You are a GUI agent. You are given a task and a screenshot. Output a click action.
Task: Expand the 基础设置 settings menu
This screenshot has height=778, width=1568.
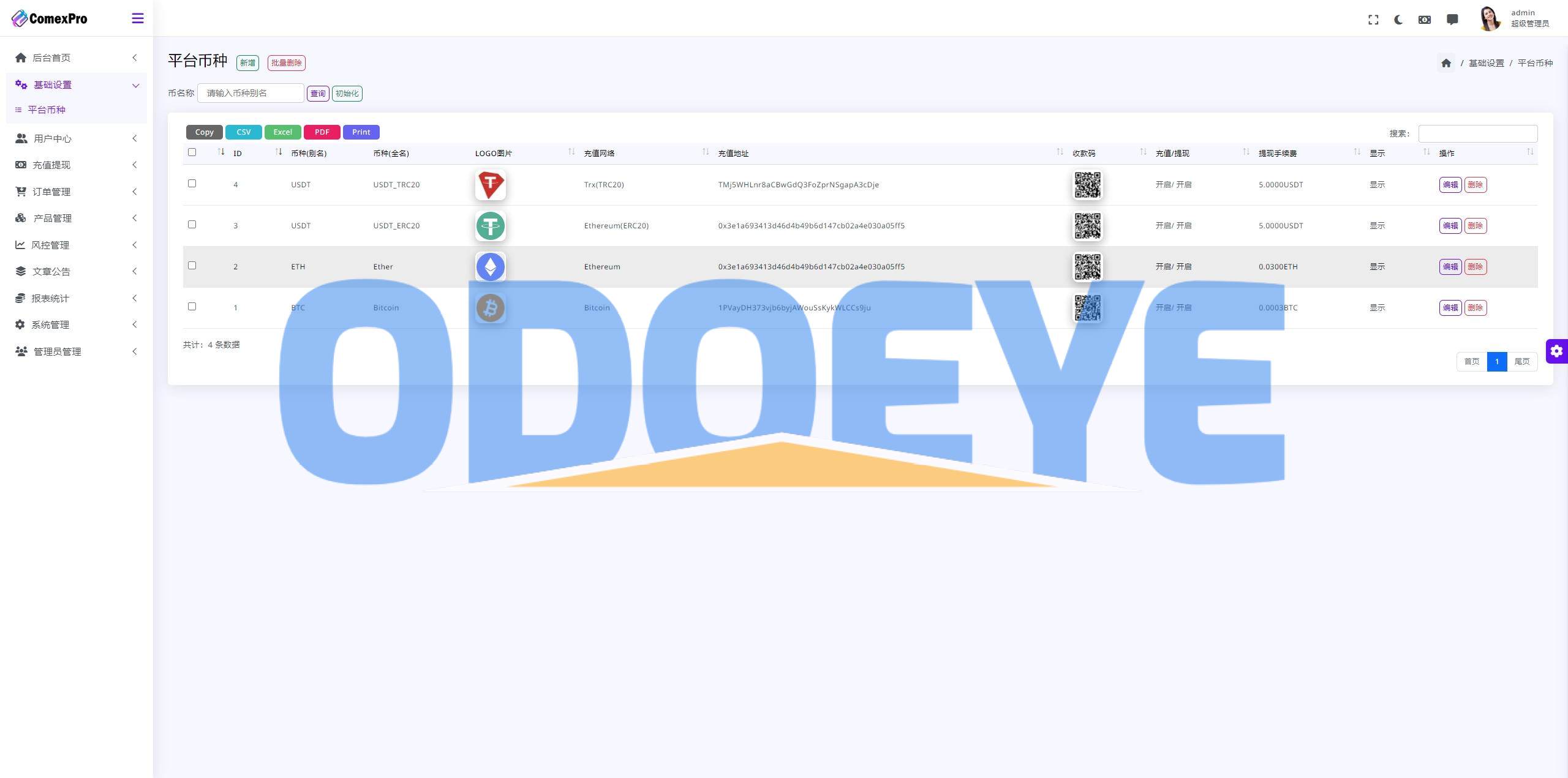point(75,84)
